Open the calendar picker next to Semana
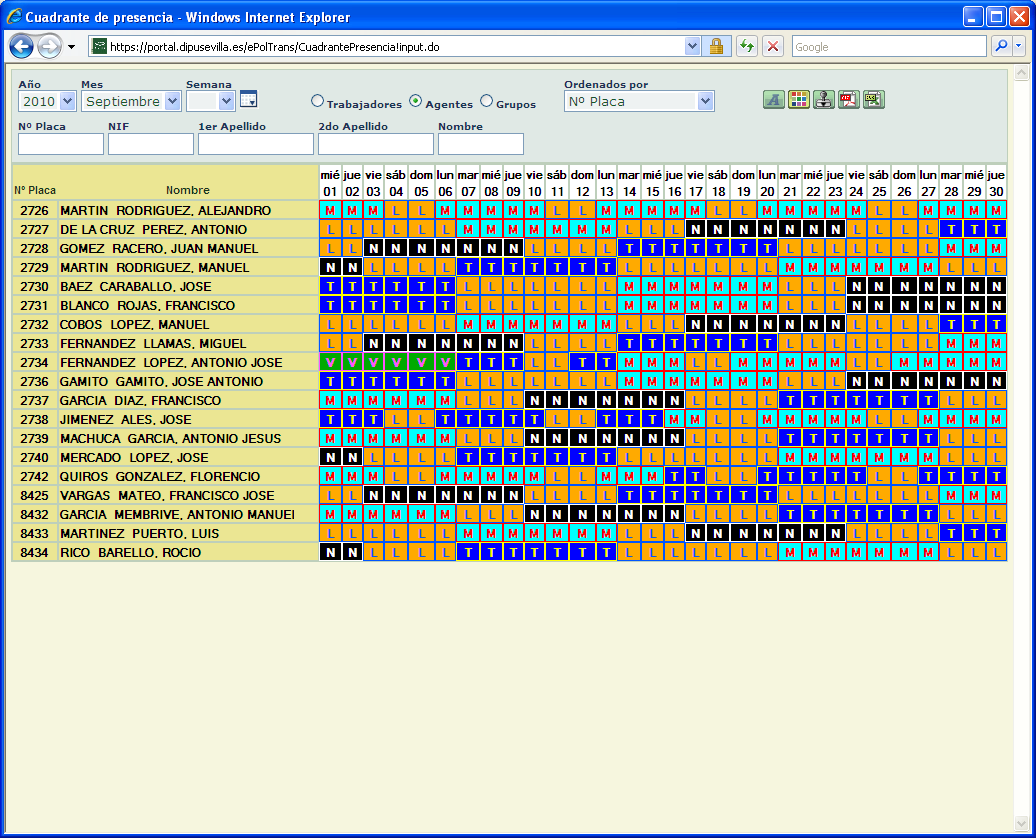This screenshot has height=838, width=1036. pos(248,99)
